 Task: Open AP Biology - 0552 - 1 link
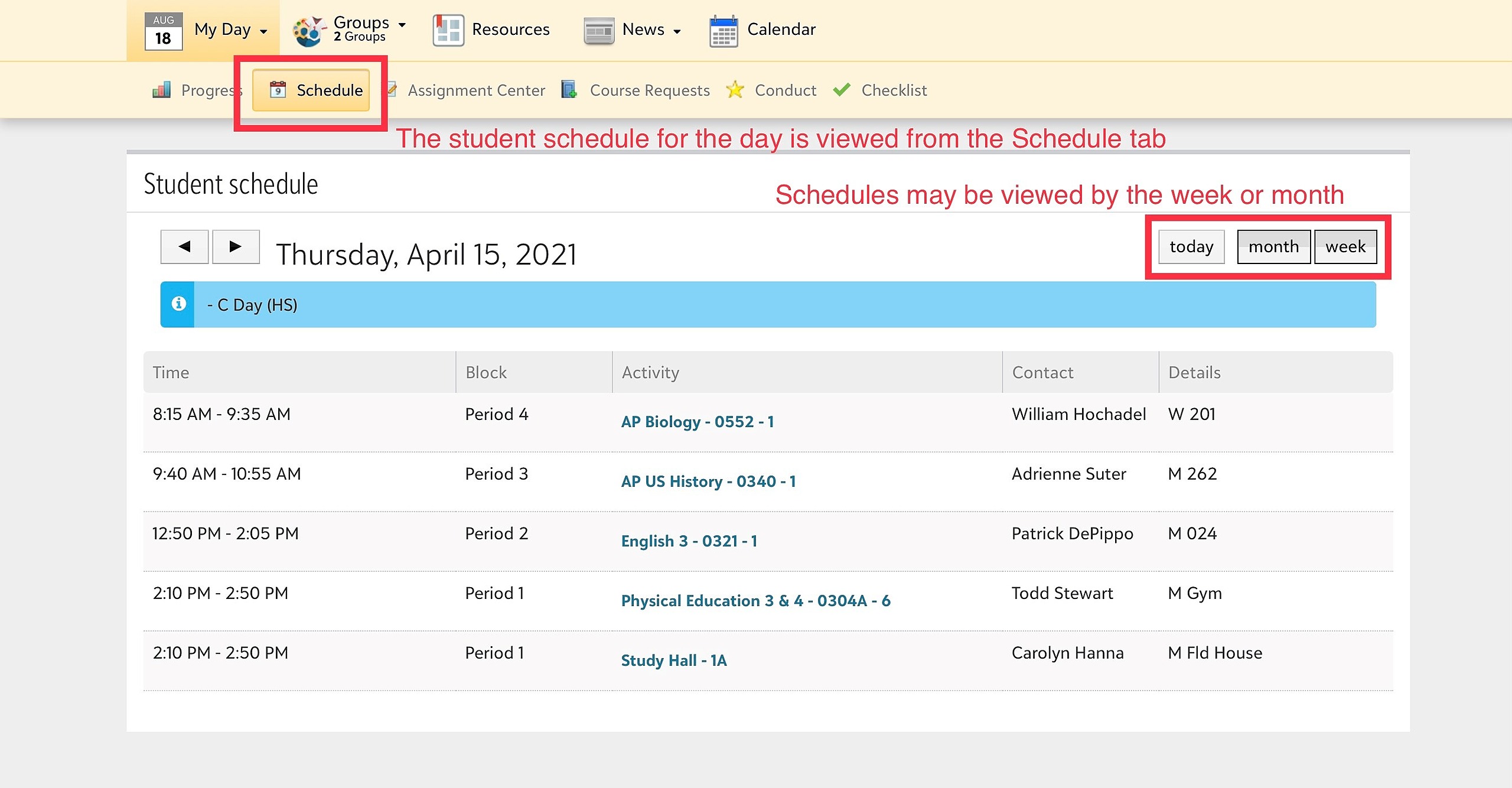pyautogui.click(x=697, y=422)
